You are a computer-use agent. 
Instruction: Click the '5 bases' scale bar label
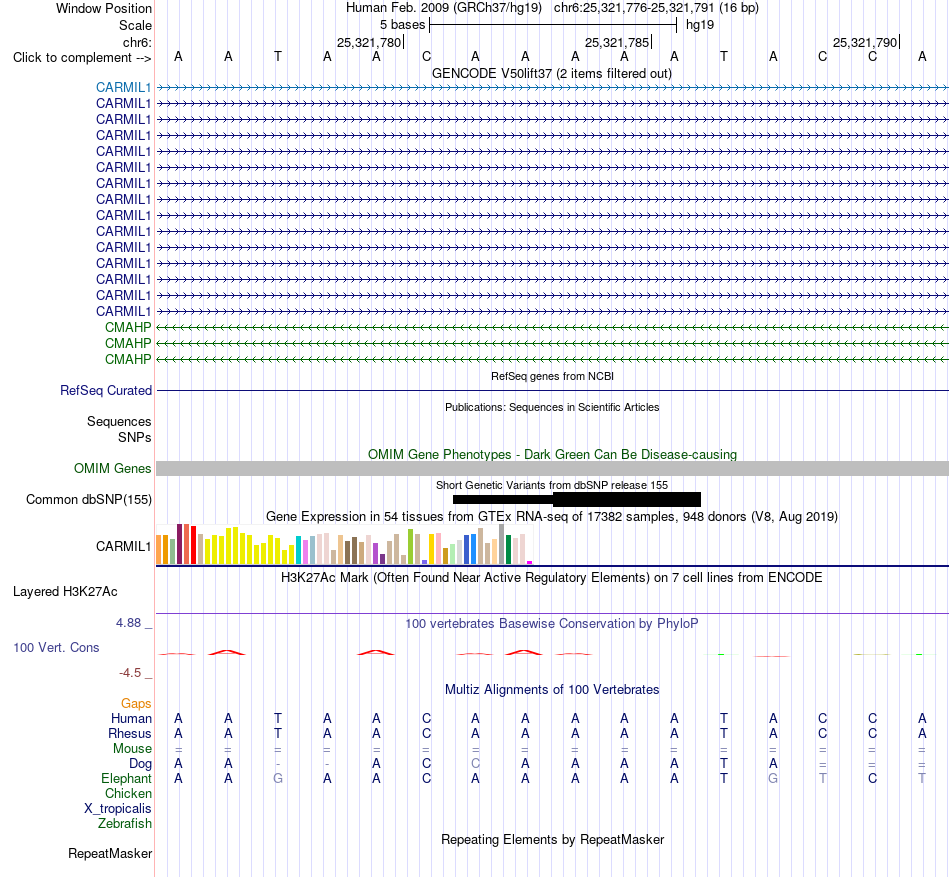click(402, 25)
